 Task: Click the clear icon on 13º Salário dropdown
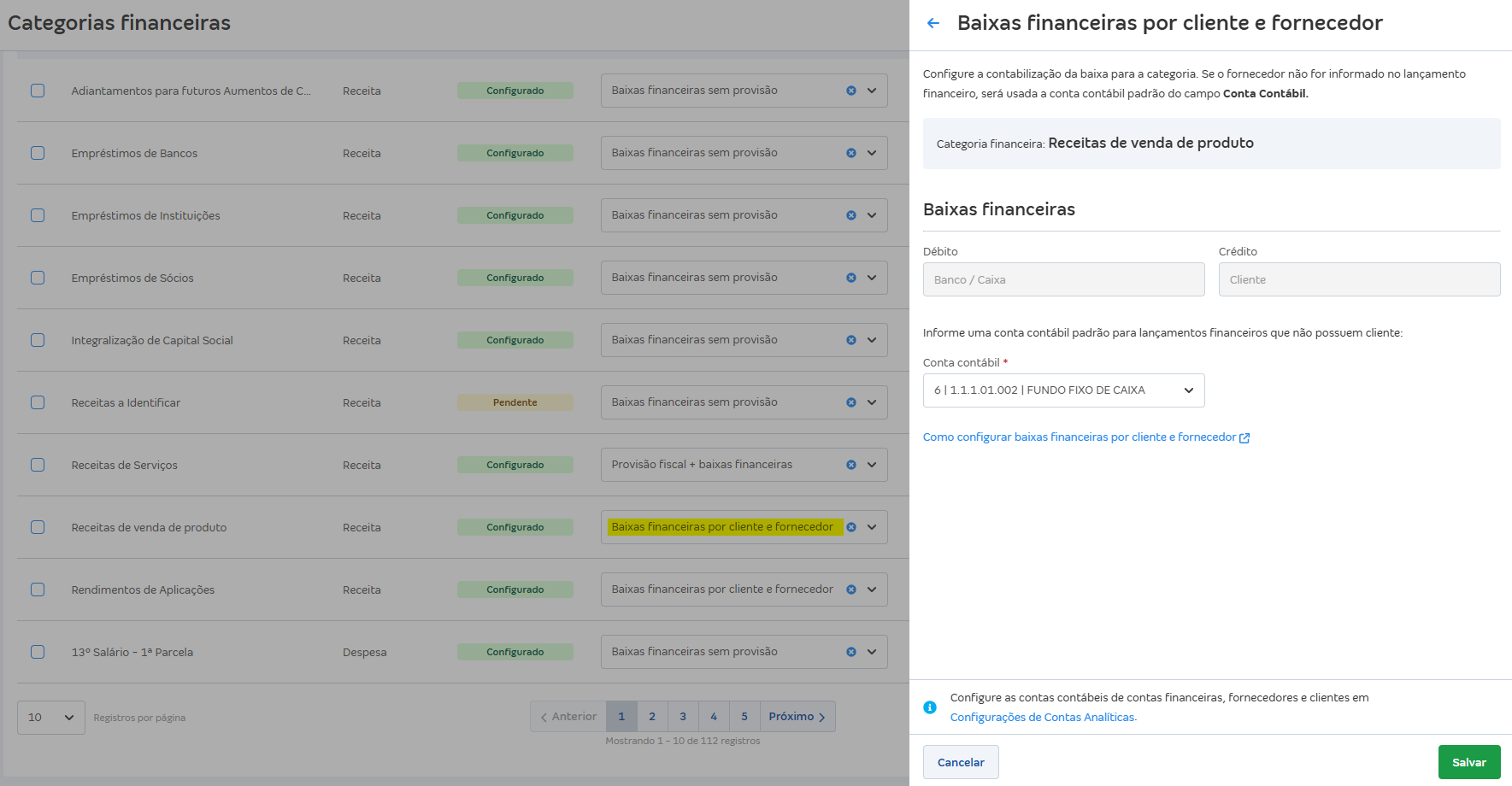tap(851, 651)
